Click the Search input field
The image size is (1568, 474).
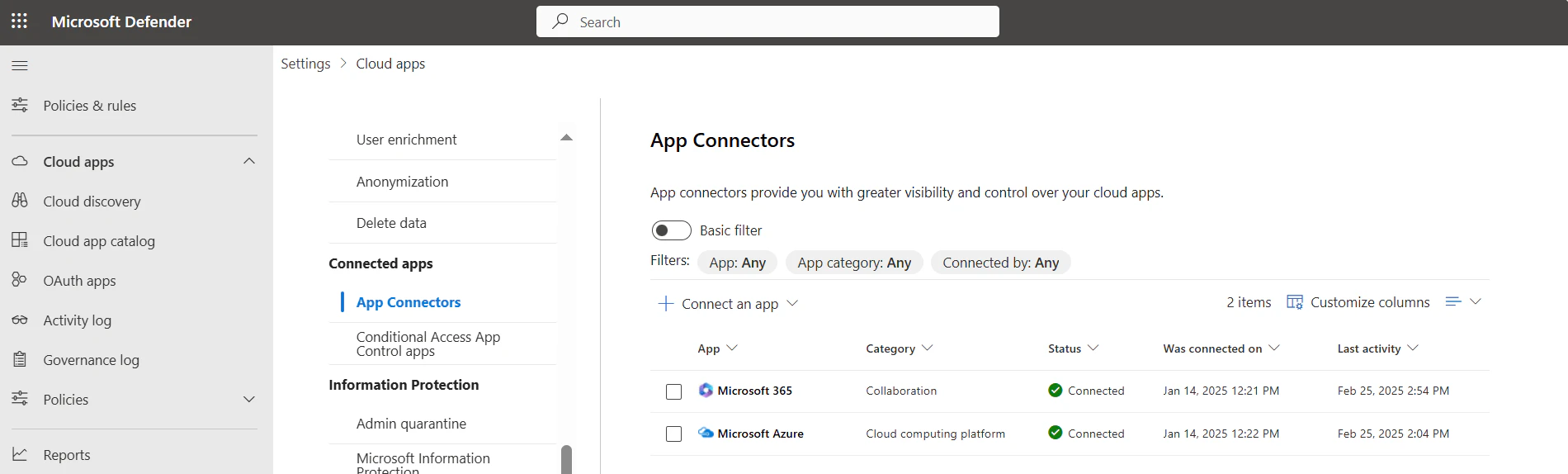pyautogui.click(x=767, y=22)
